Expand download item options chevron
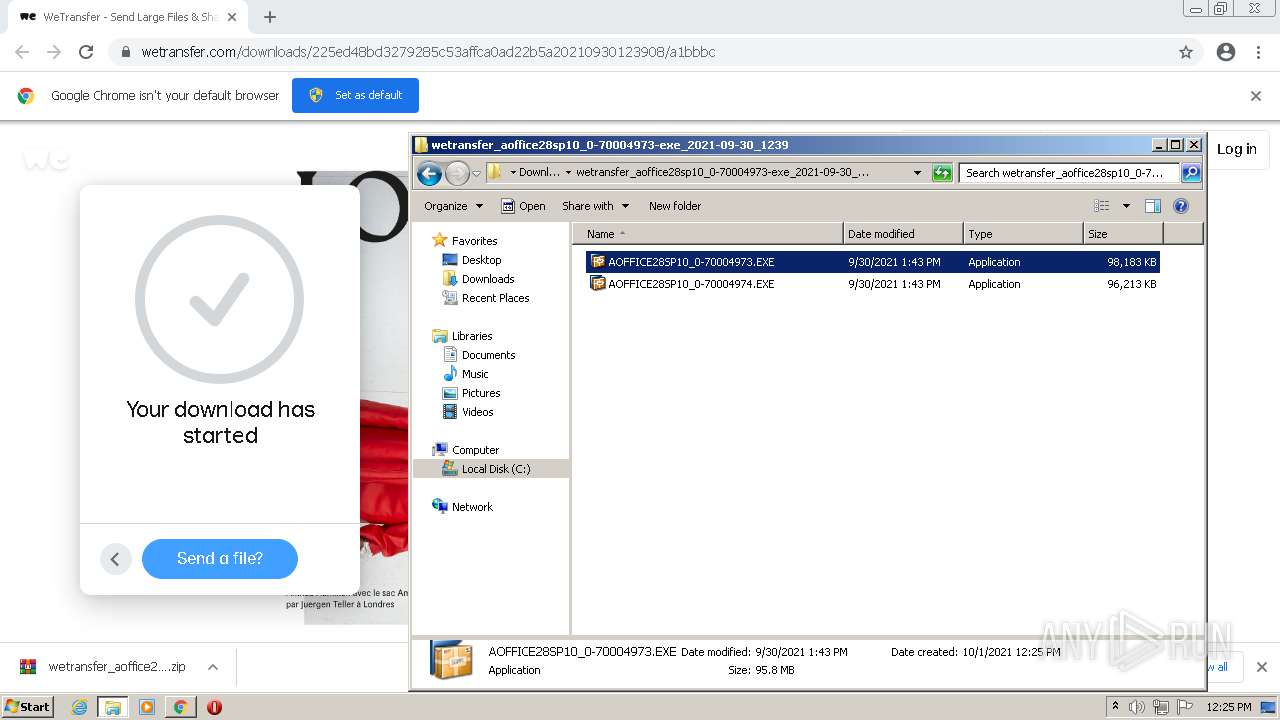The height and width of the screenshot is (720, 1280). click(x=213, y=667)
